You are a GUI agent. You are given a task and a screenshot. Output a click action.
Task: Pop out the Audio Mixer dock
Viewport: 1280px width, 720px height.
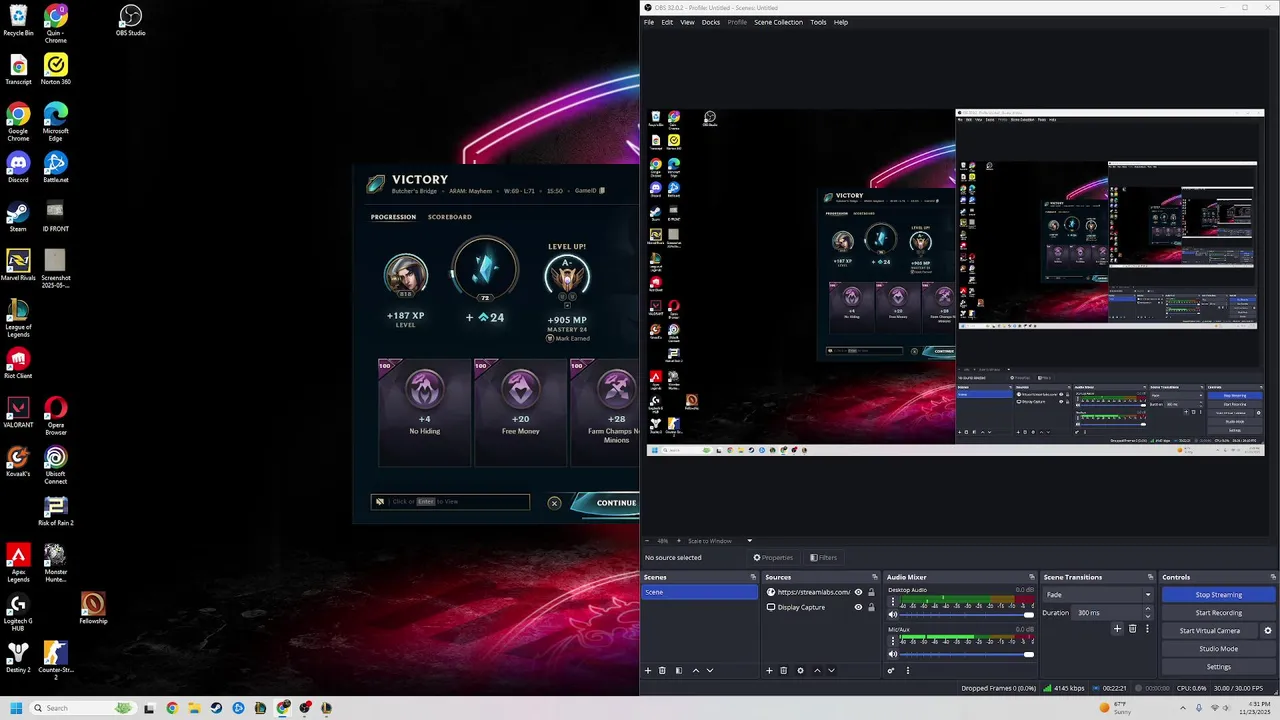[1032, 577]
